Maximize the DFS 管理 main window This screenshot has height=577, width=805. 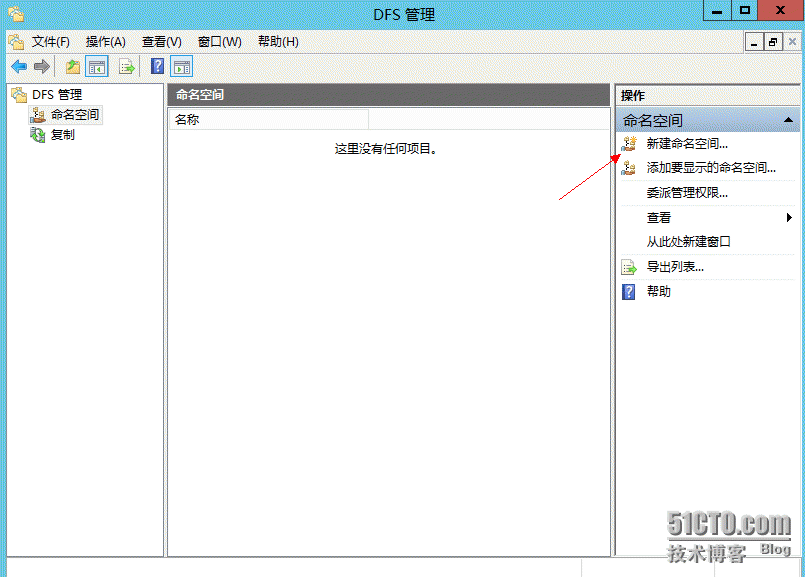pyautogui.click(x=744, y=10)
